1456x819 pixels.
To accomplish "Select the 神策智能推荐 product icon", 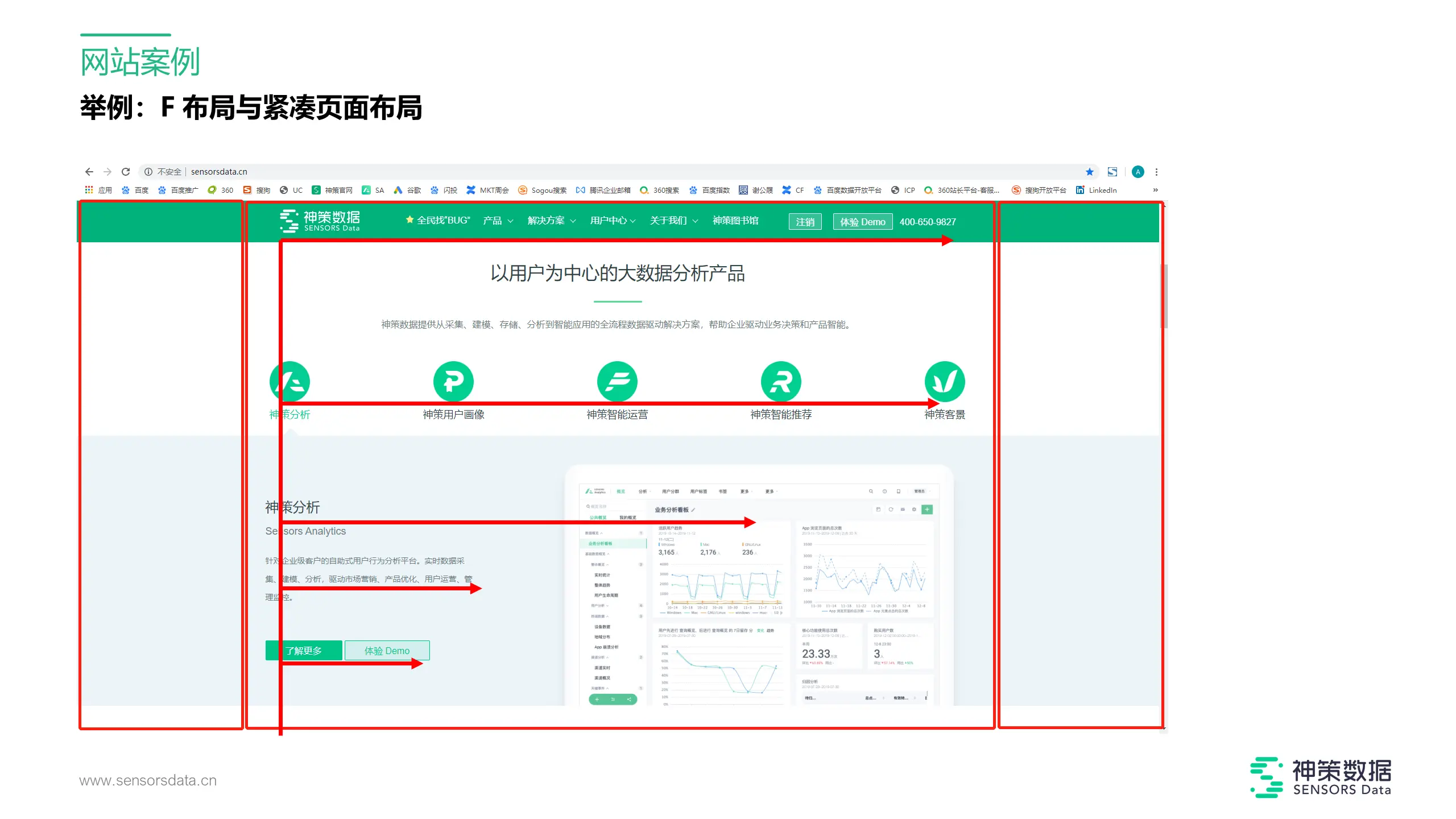I will click(x=781, y=382).
